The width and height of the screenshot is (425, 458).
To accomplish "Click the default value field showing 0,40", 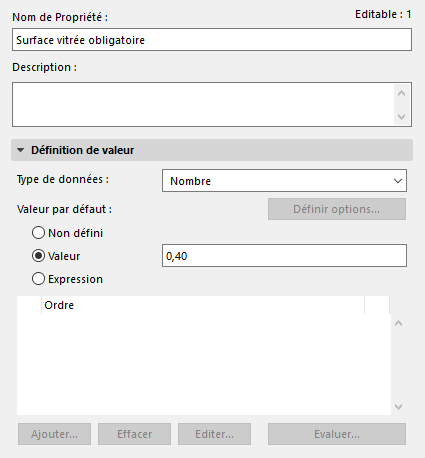I will [x=284, y=256].
